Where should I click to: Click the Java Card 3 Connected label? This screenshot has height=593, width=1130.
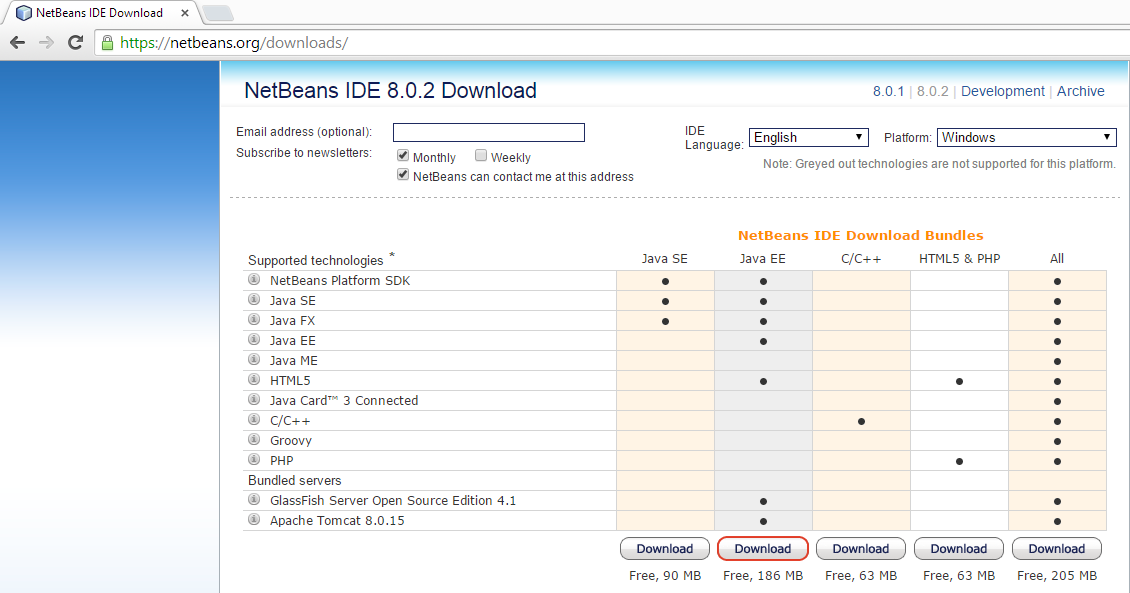point(344,401)
